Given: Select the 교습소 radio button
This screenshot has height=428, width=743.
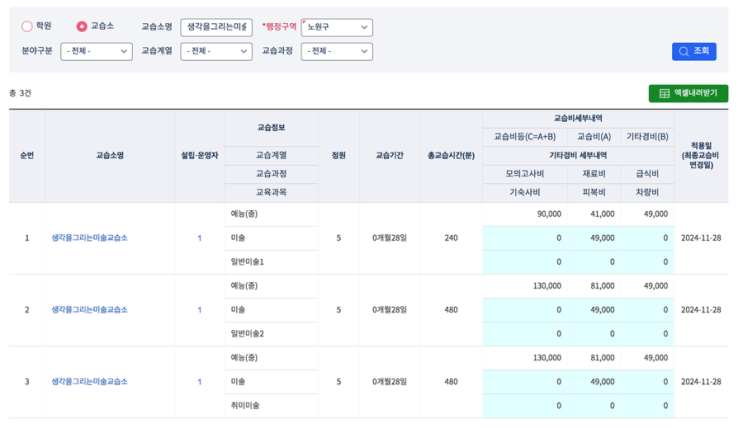Looking at the screenshot, I should click(x=82, y=26).
